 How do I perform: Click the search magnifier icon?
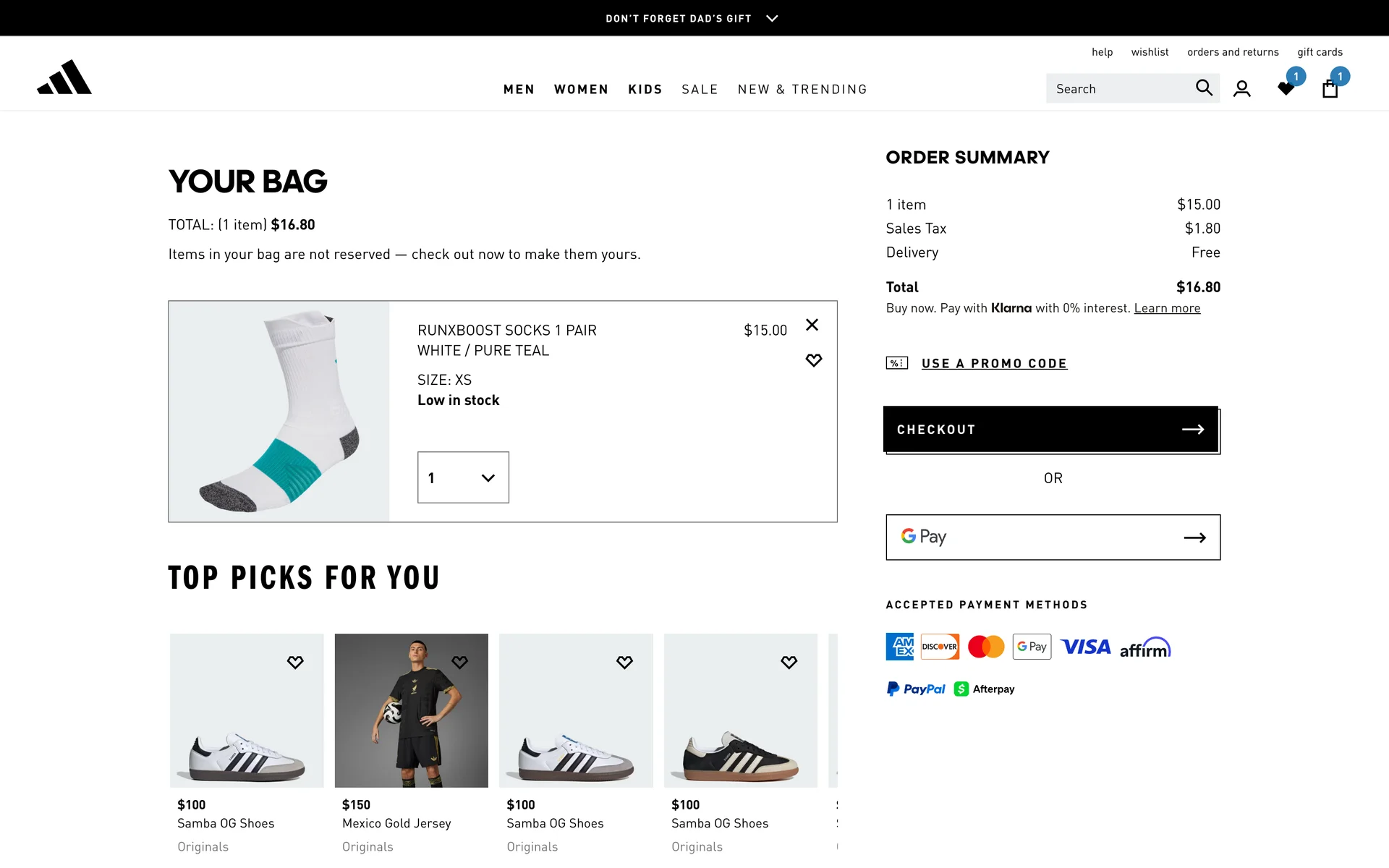coord(1203,88)
